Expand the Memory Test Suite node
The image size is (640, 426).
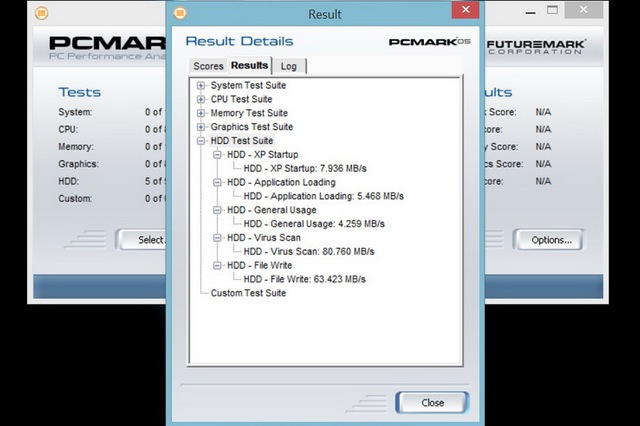tap(200, 113)
